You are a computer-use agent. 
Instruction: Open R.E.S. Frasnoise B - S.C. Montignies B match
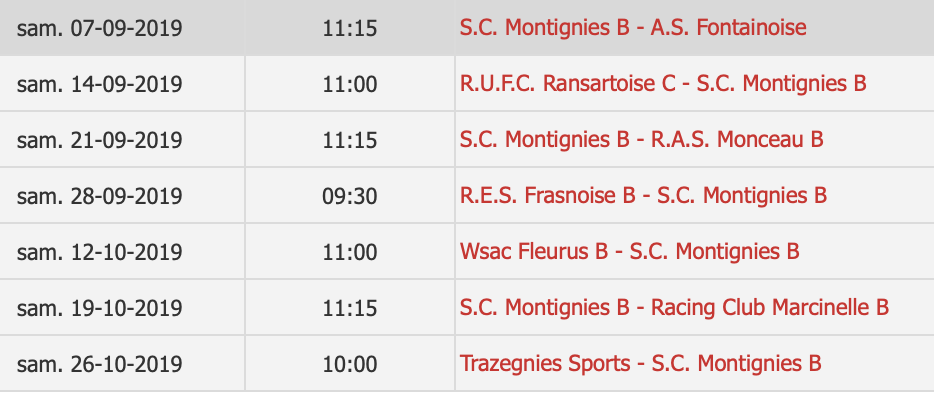(x=643, y=196)
